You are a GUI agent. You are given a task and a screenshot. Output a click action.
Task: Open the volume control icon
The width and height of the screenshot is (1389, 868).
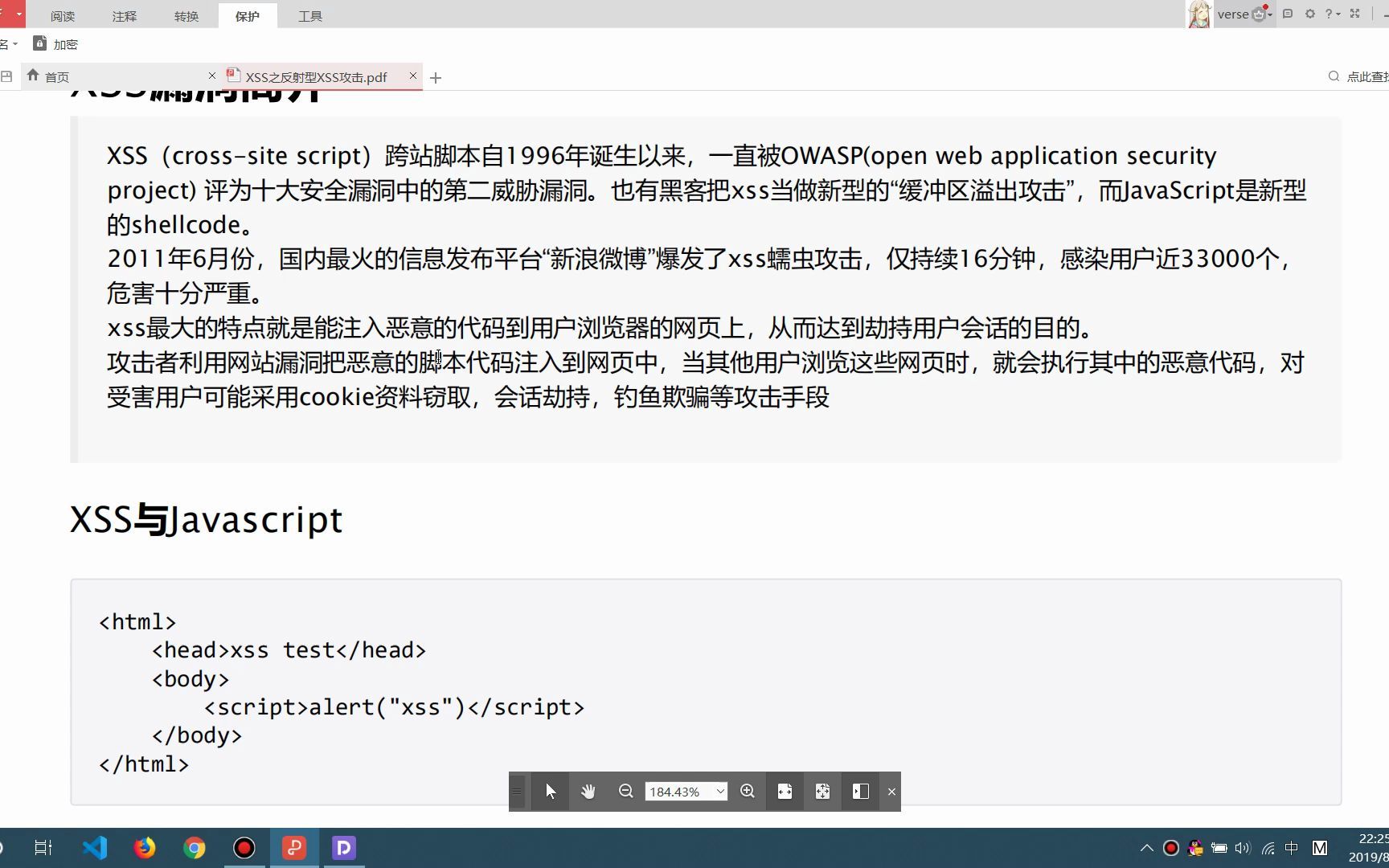point(1244,848)
